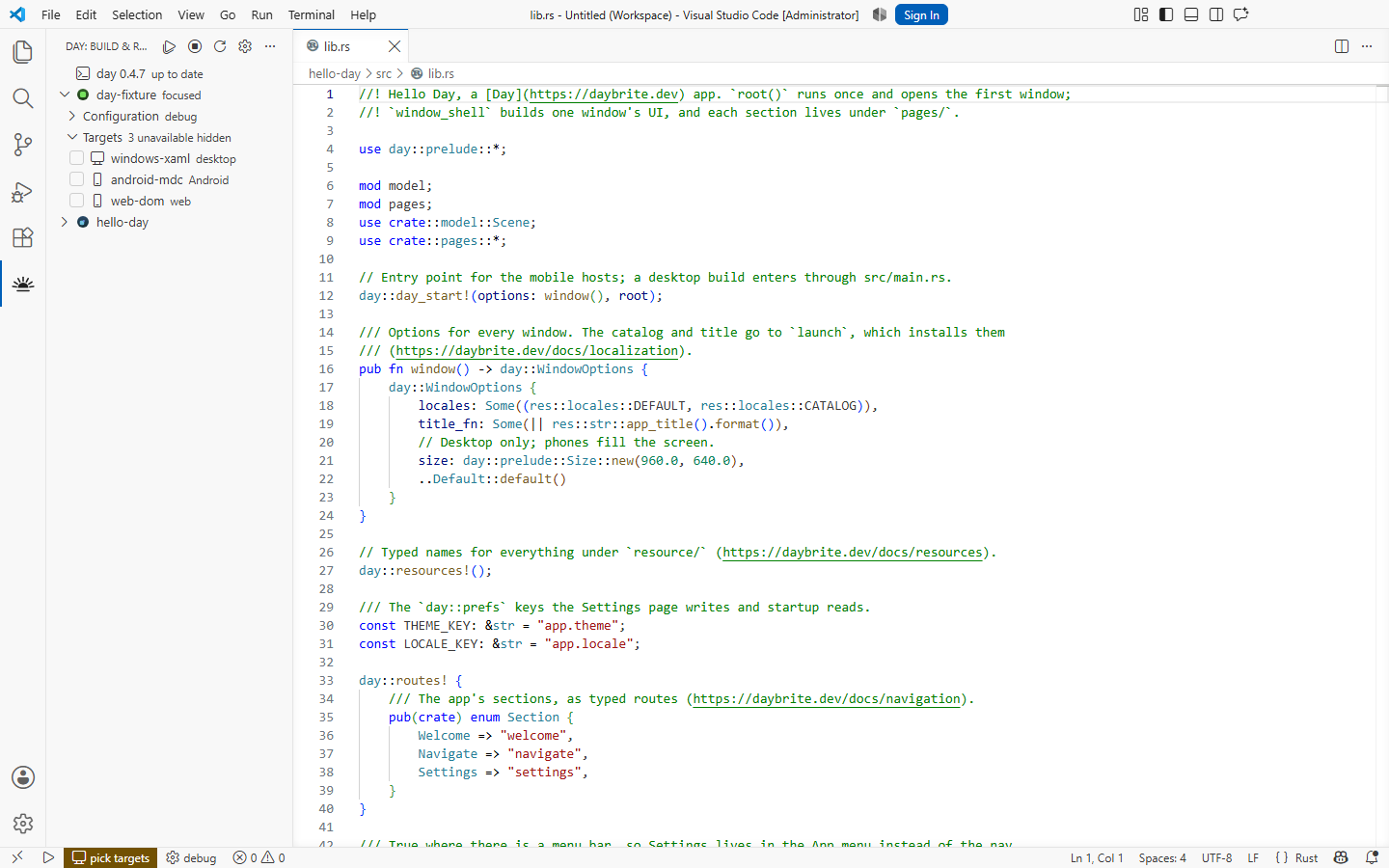This screenshot has height=868, width=1389.
Task: Open the Manage gear in activity bar
Action: click(23, 824)
